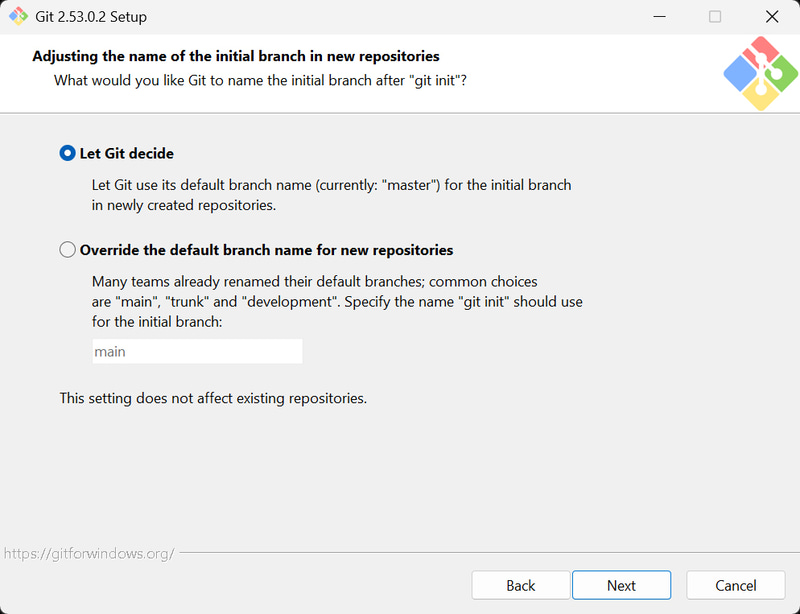The height and width of the screenshot is (614, 800).
Task: Click the maximize window button
Action: (x=715, y=17)
